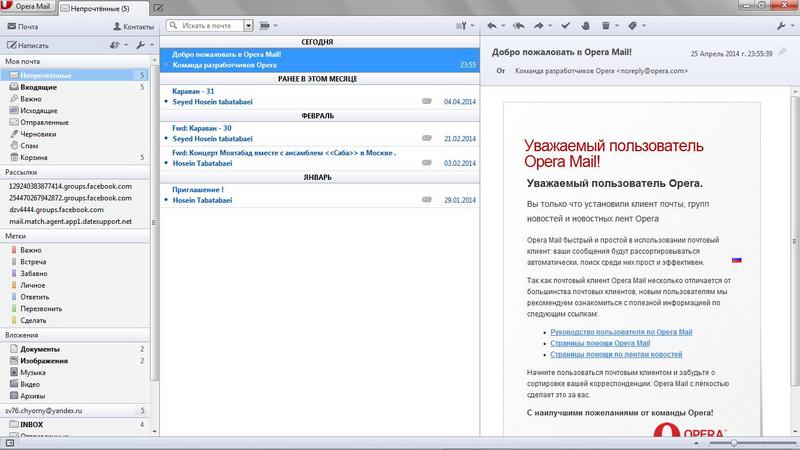Viewport: 800px width, 450px height.
Task: Click the magnifier icon in search box
Action: tap(173, 25)
